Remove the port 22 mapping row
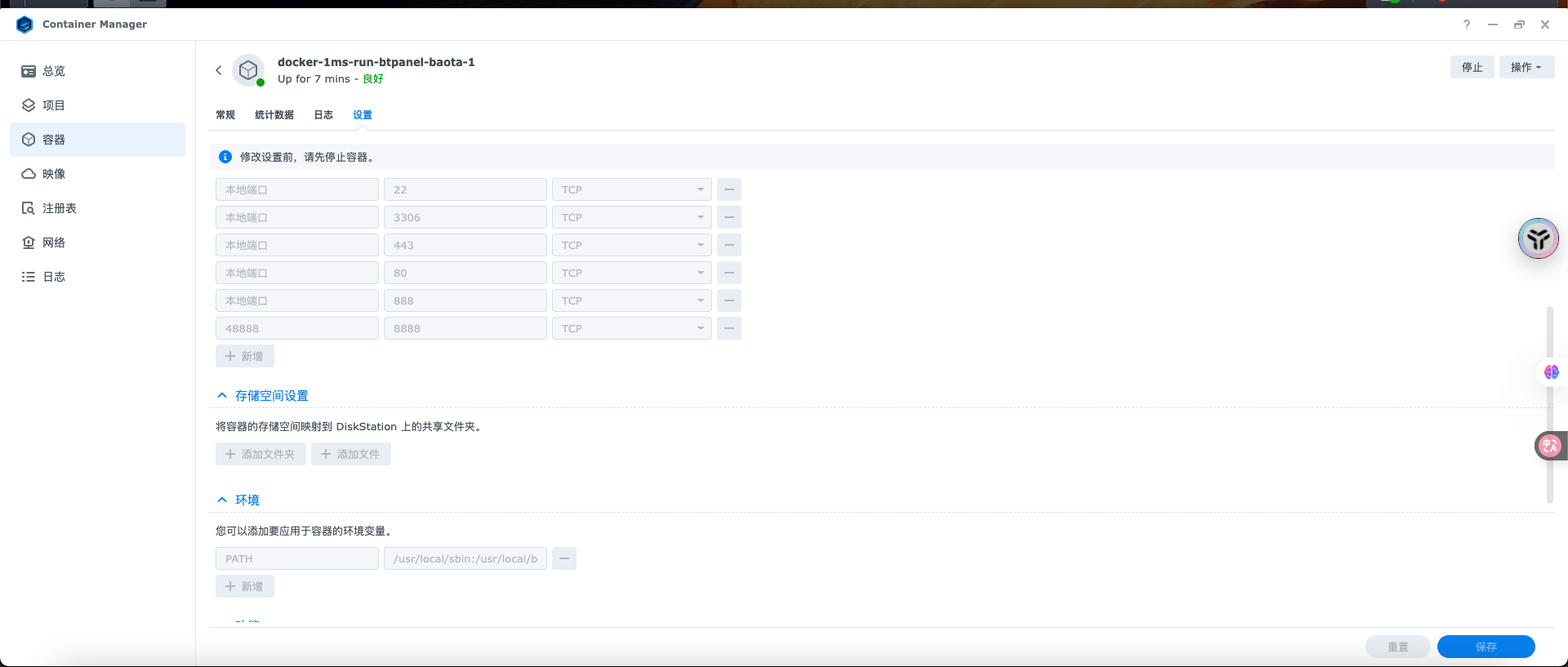Screen dimensions: 1568x667 coord(729,189)
